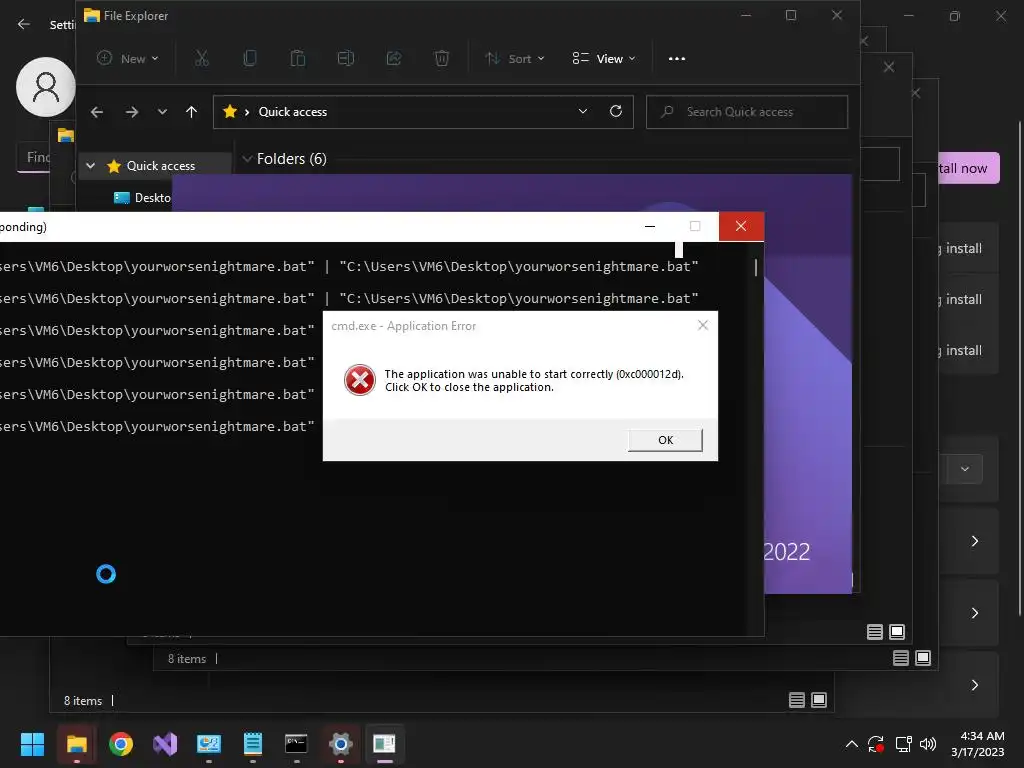This screenshot has width=1024, height=768.
Task: Open the New menu in File Explorer
Action: [128, 59]
